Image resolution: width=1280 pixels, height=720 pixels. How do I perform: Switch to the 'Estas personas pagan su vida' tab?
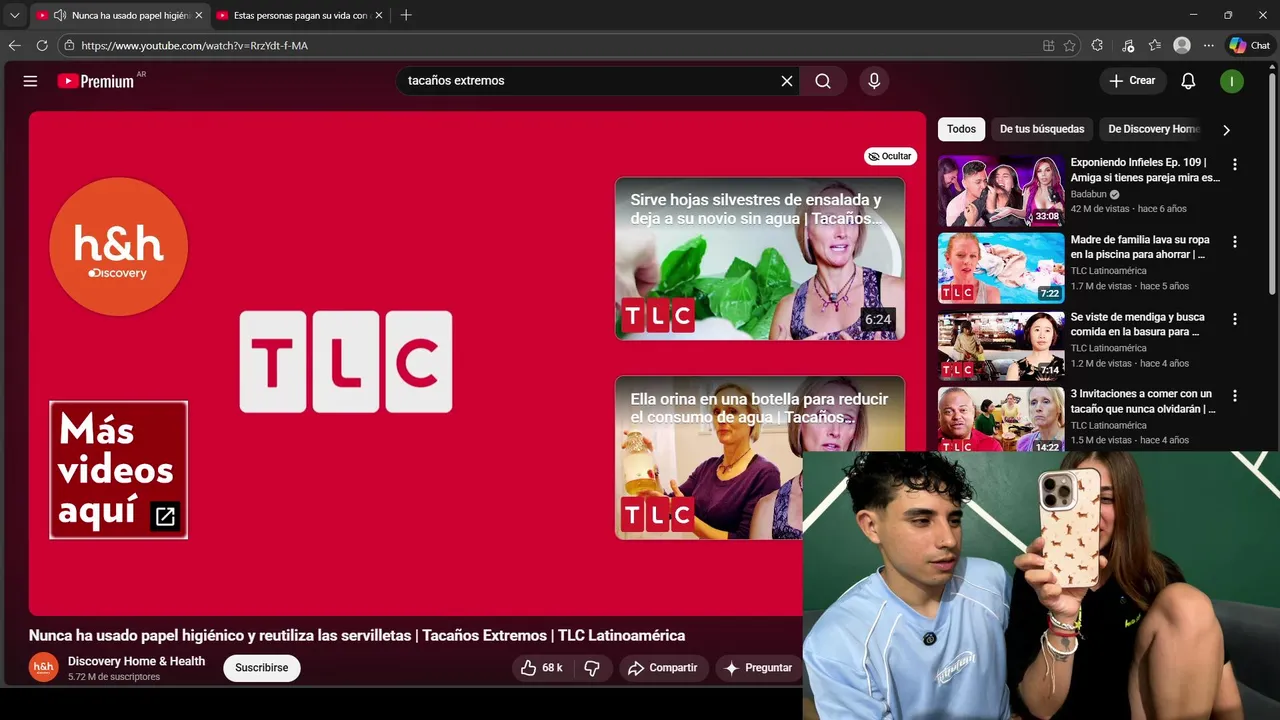pyautogui.click(x=300, y=15)
